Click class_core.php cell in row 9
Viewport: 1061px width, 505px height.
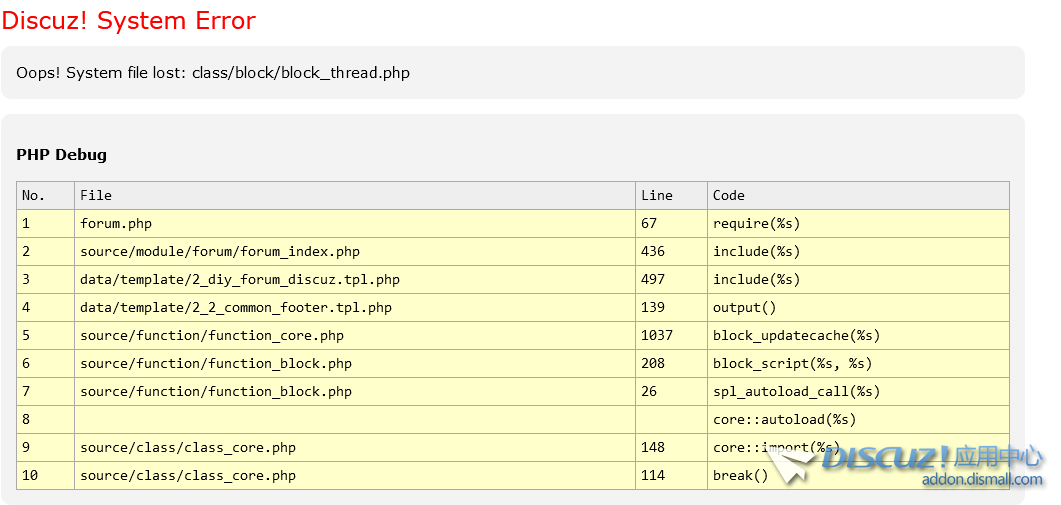click(355, 447)
